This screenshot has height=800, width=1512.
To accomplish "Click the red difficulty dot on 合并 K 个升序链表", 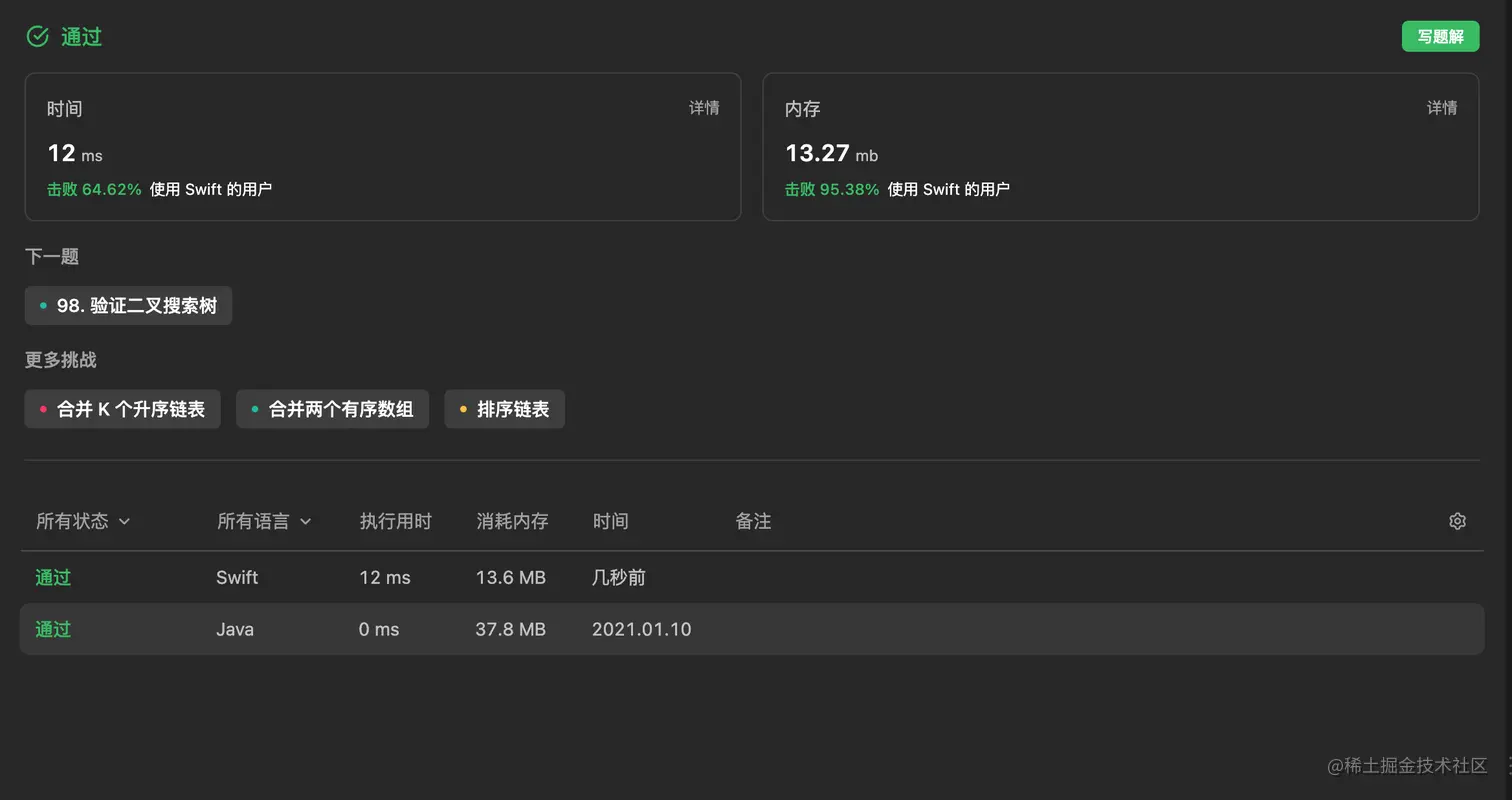I will [x=41, y=409].
